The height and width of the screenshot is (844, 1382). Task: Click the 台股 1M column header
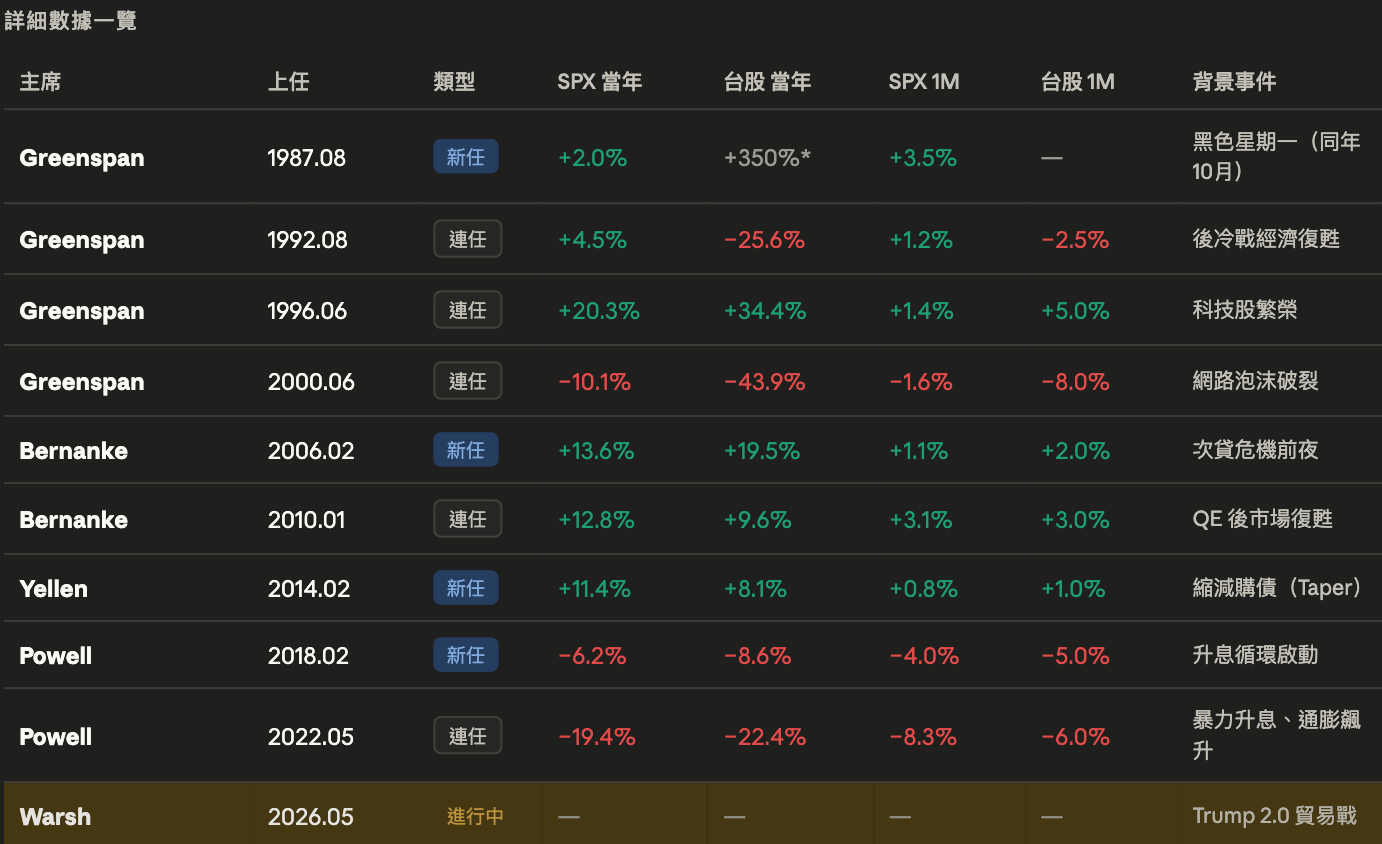pos(1078,82)
